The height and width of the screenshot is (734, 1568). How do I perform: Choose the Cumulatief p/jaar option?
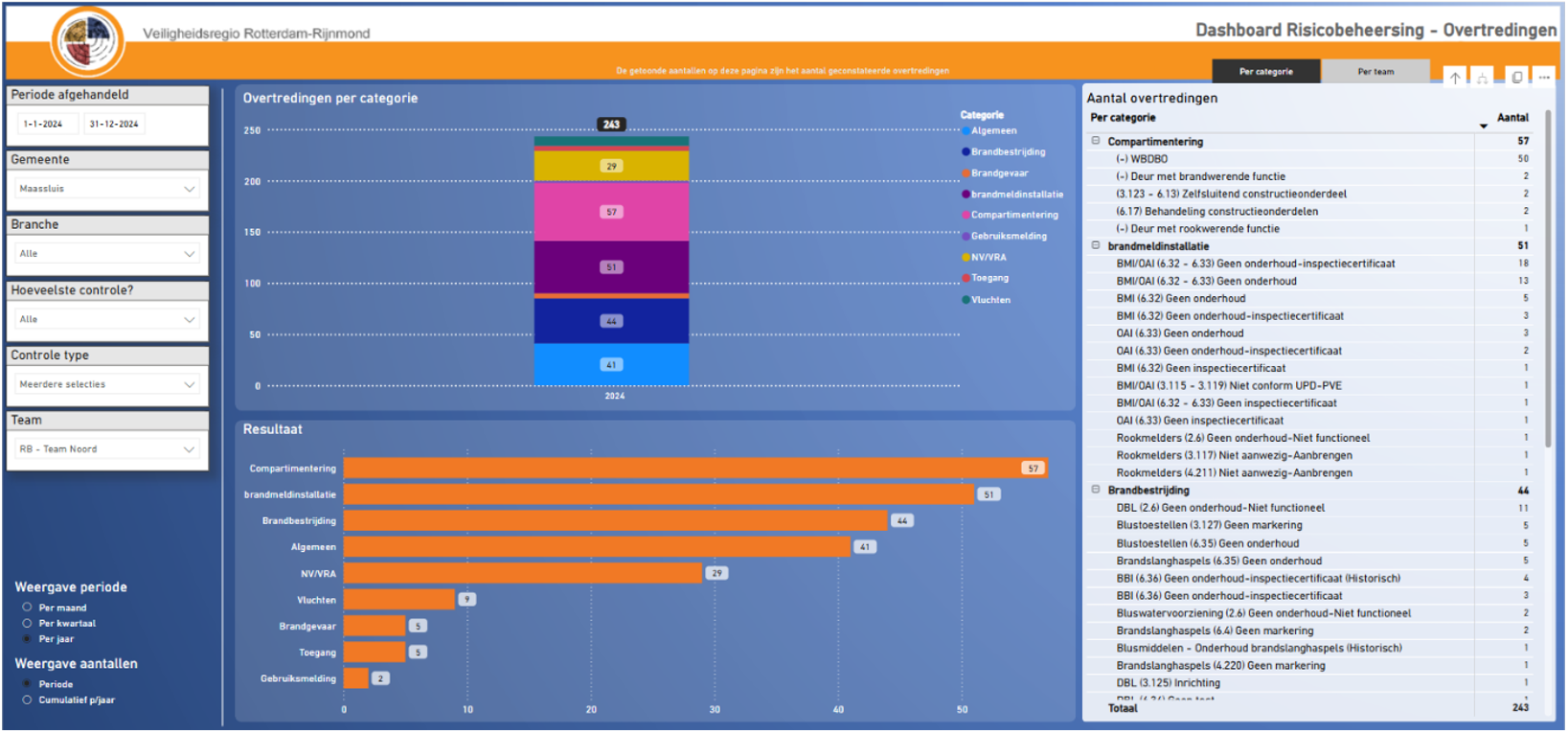pyautogui.click(x=28, y=700)
